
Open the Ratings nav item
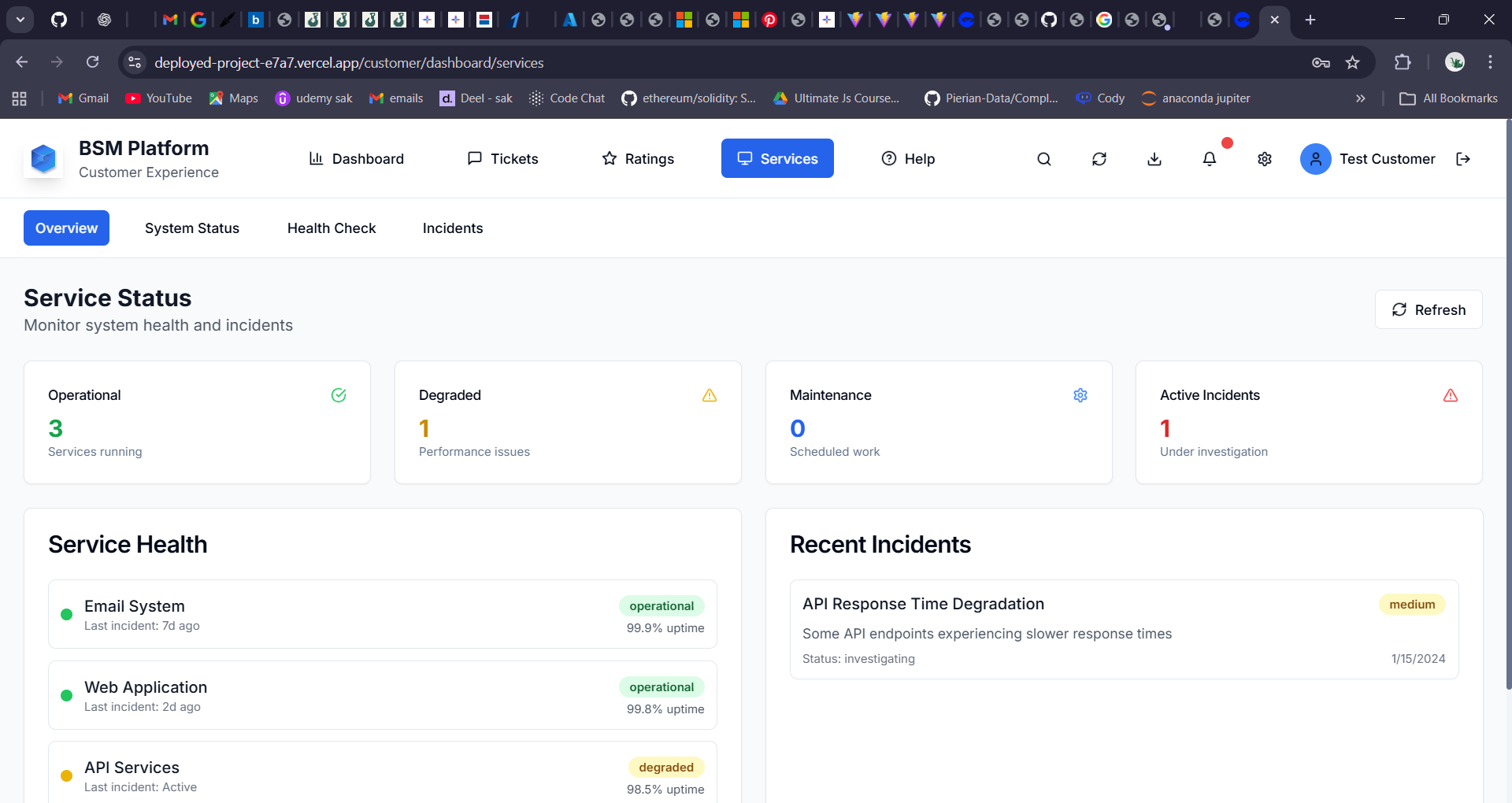[638, 159]
